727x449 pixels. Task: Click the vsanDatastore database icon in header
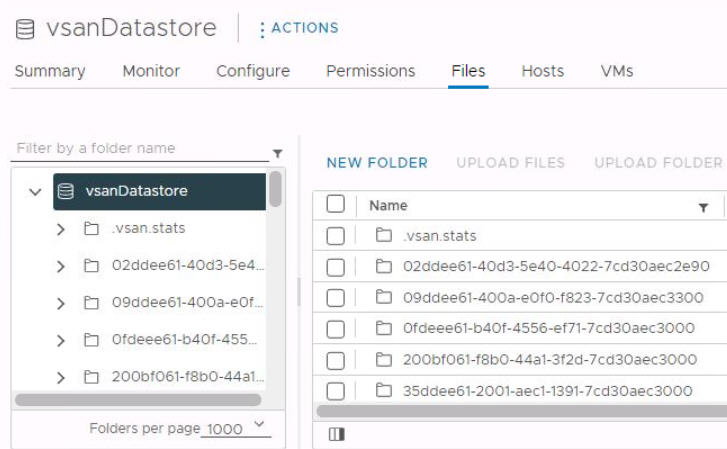25,29
